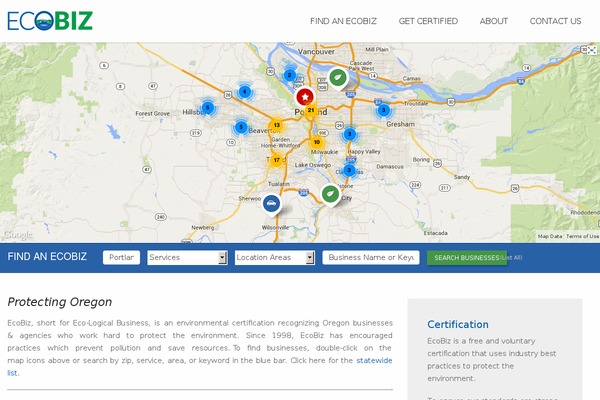Open the yellow cluster marker labeled 21
The width and height of the screenshot is (600, 400).
click(311, 110)
